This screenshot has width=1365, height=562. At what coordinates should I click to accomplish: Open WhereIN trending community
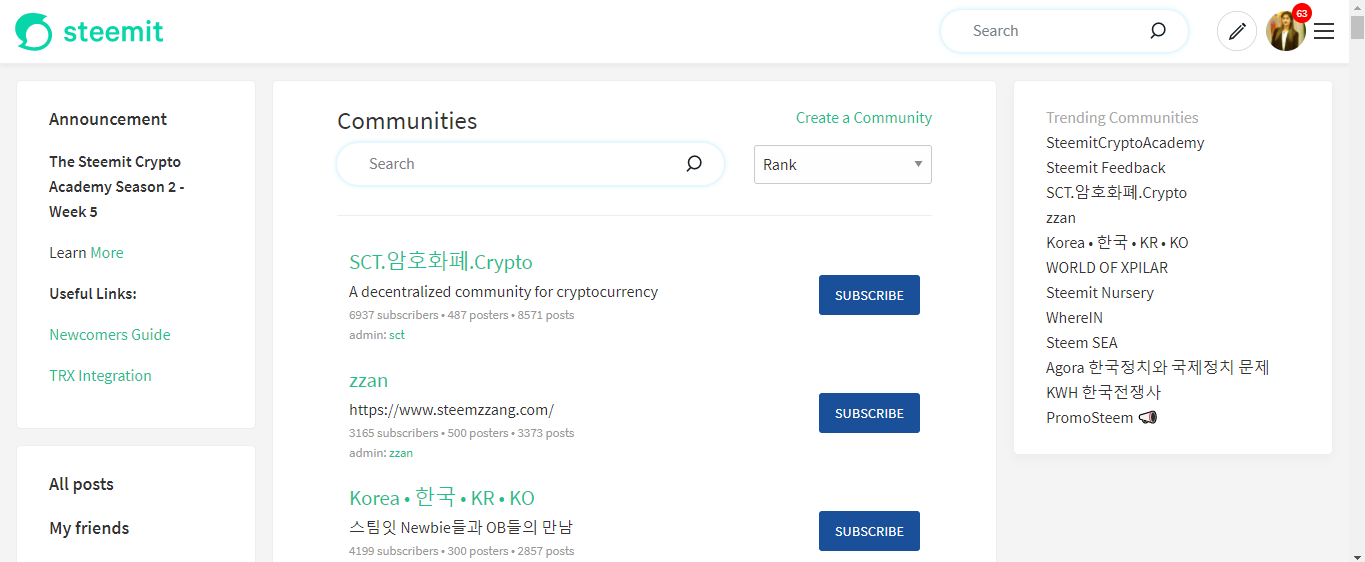(x=1075, y=318)
